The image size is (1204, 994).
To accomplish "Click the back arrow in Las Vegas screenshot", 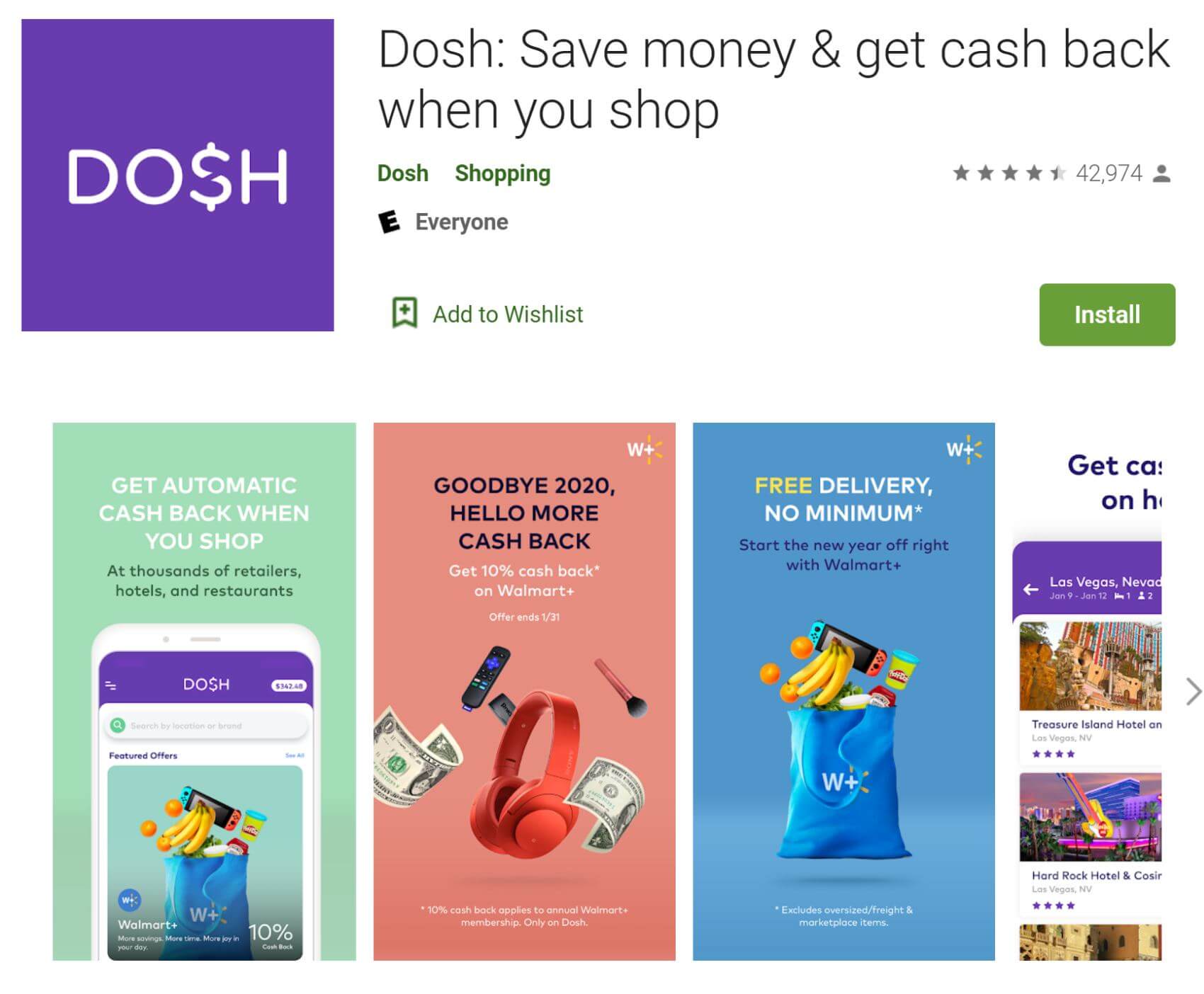I will [1030, 589].
